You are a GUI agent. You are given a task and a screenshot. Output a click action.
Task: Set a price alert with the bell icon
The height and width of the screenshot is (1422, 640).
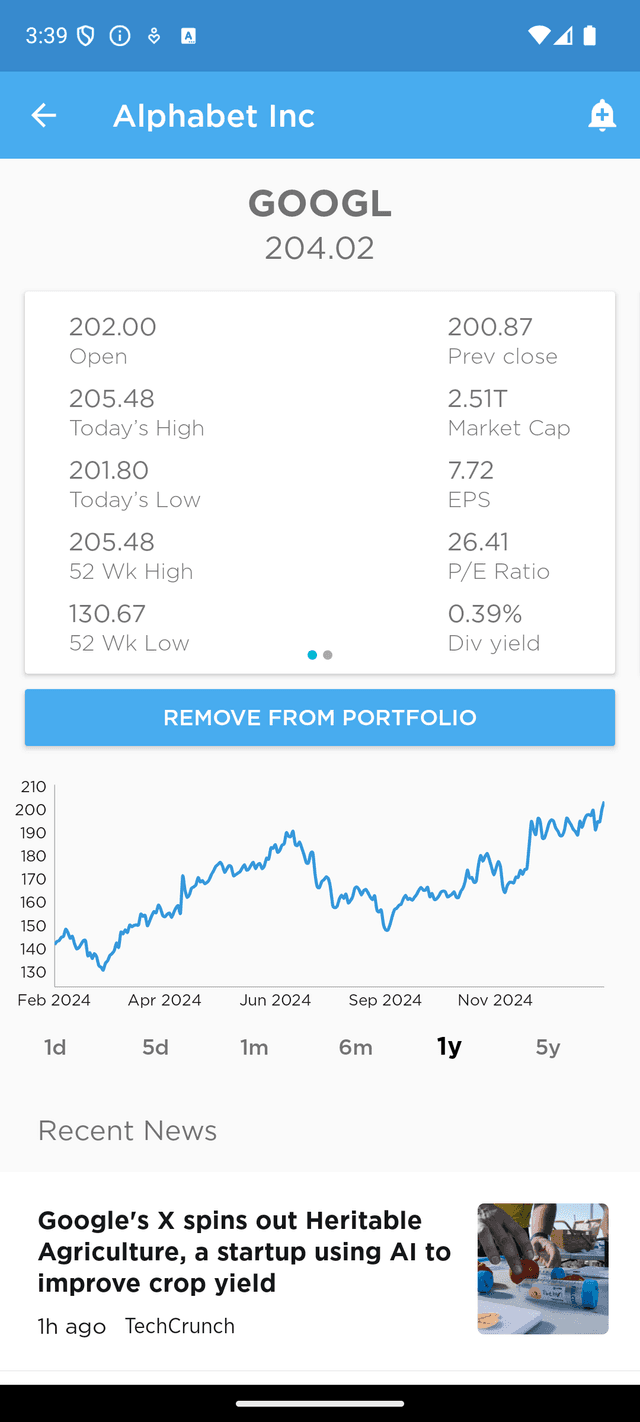point(602,115)
